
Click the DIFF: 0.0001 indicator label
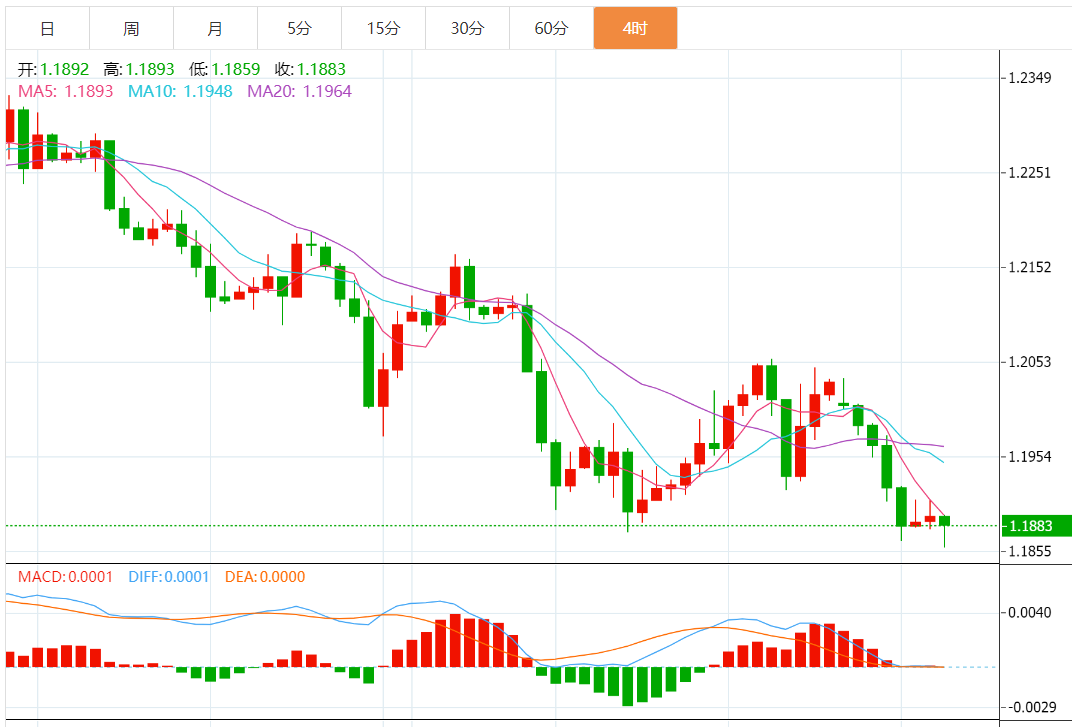click(x=169, y=577)
